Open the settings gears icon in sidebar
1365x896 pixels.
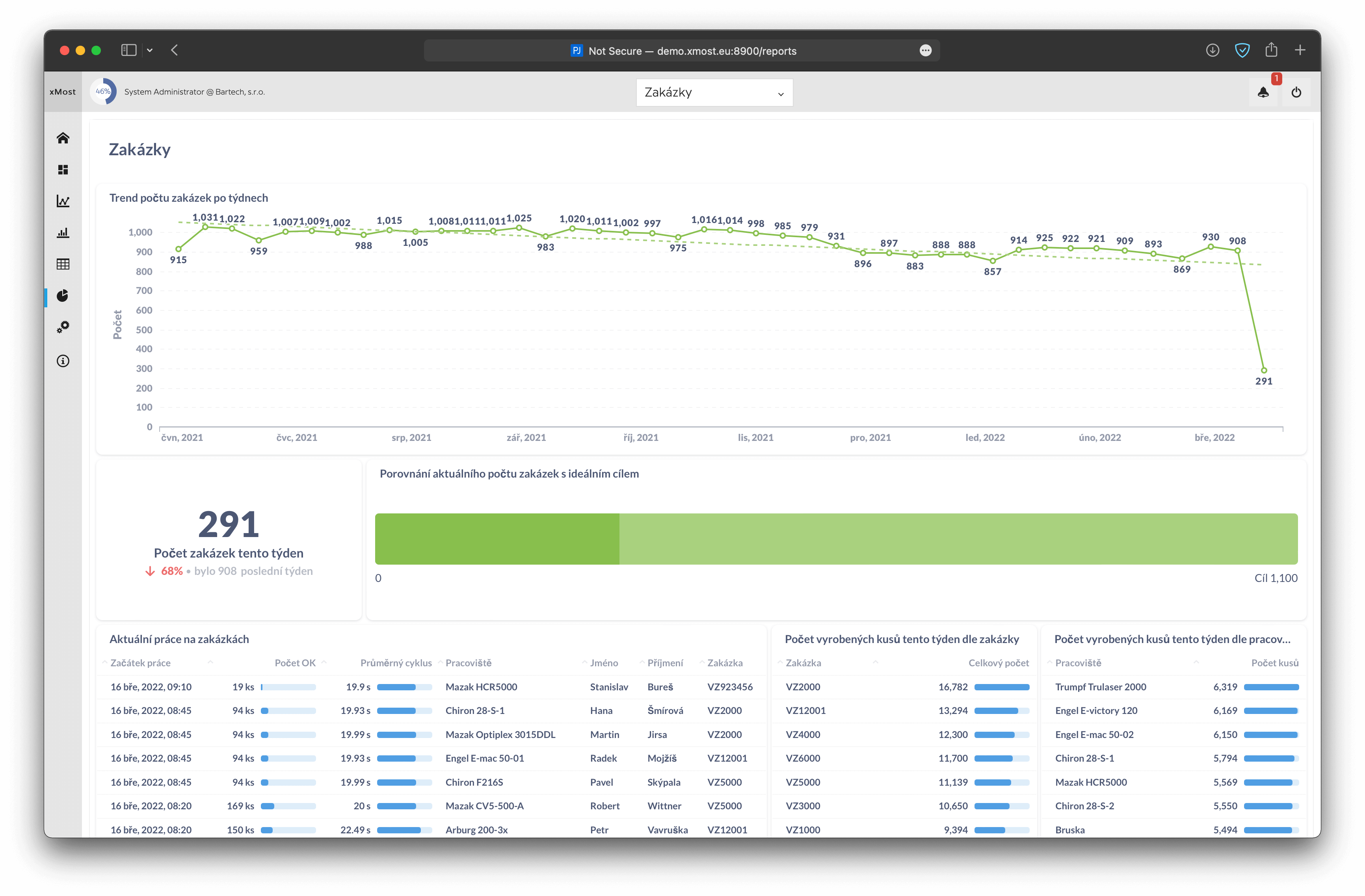point(63,327)
